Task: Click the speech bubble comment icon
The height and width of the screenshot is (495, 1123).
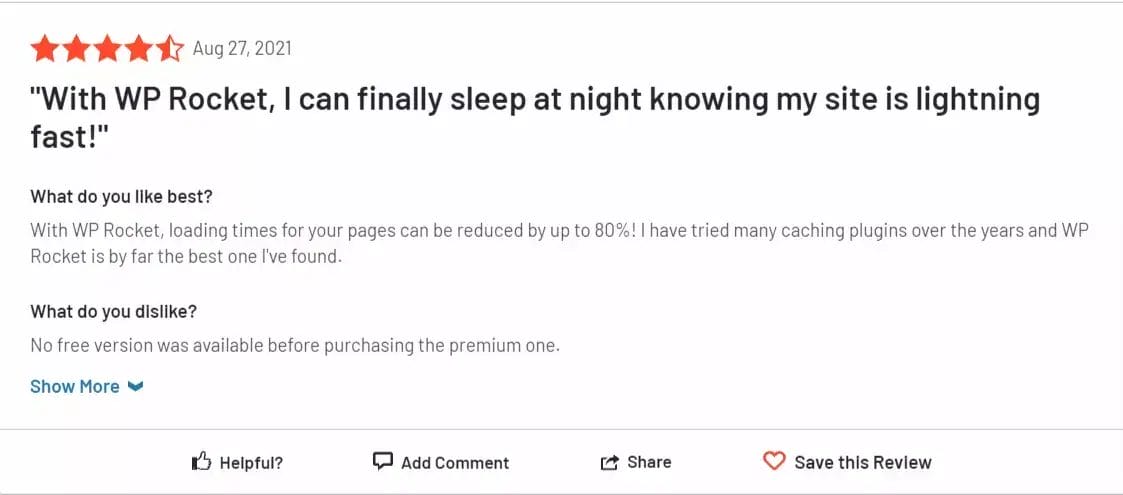Action: (x=382, y=461)
